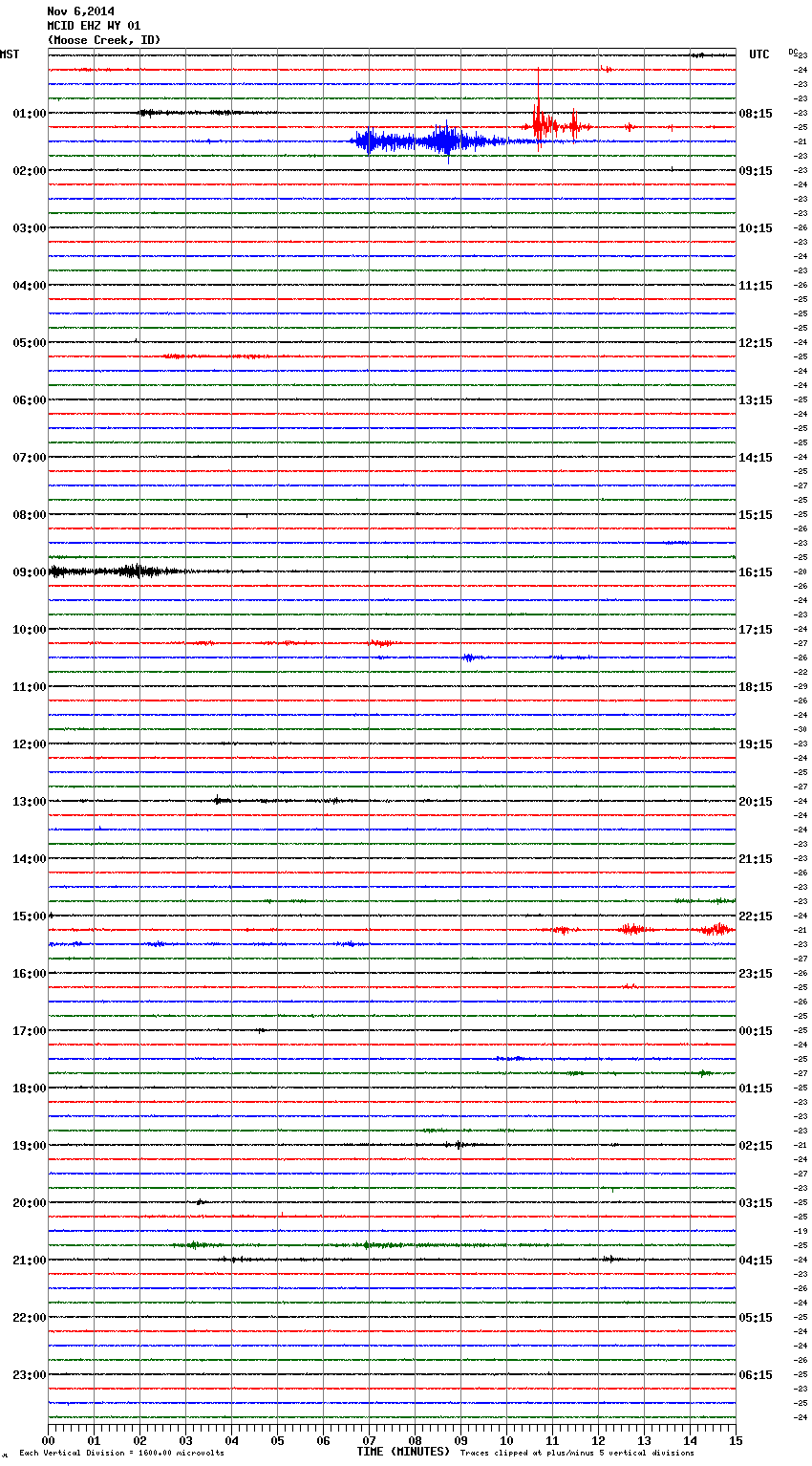Click "Each Vertical Division = 1600.00 microvolts" note
The width and height of the screenshot is (812, 1466).
(121, 1453)
